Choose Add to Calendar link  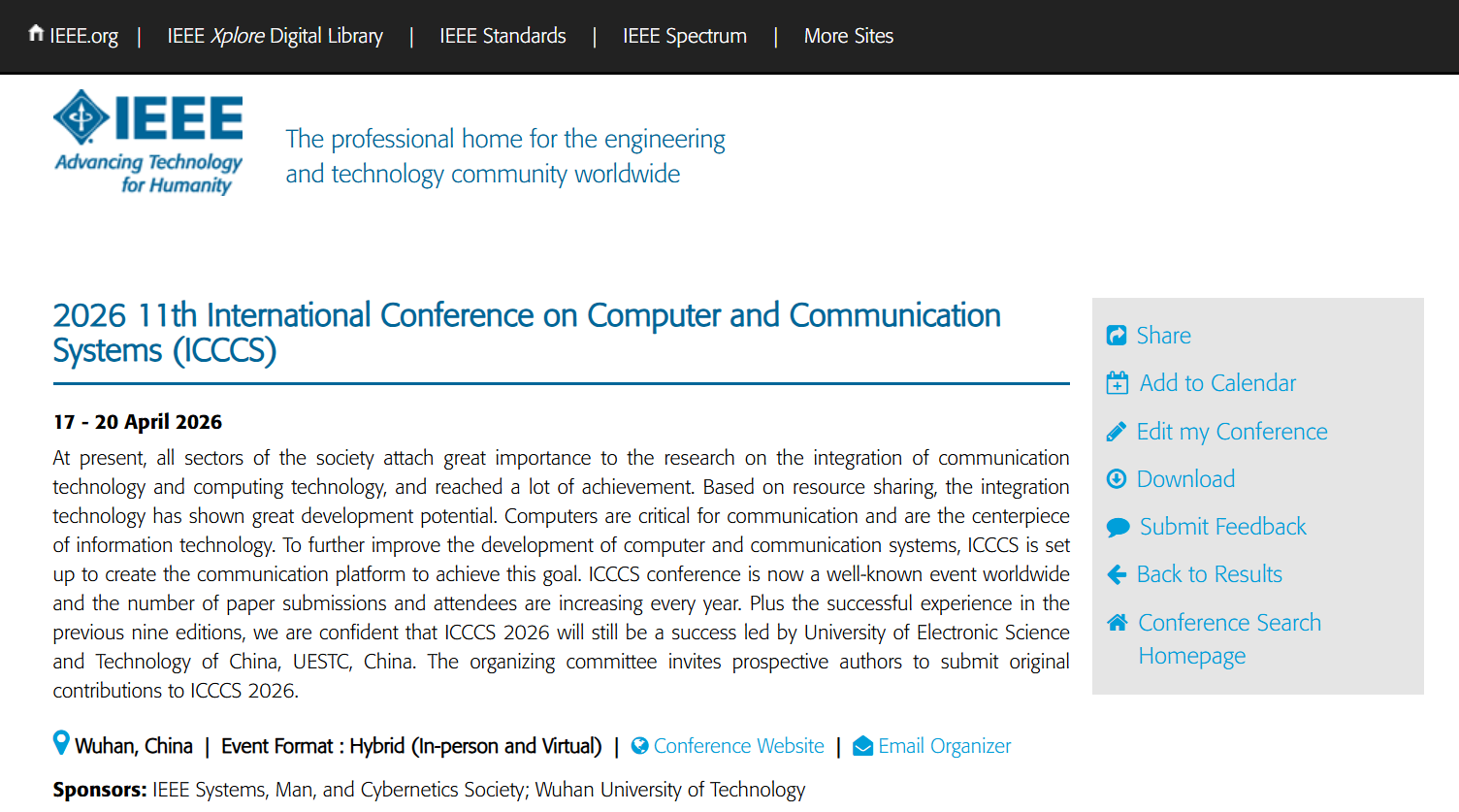click(1217, 383)
